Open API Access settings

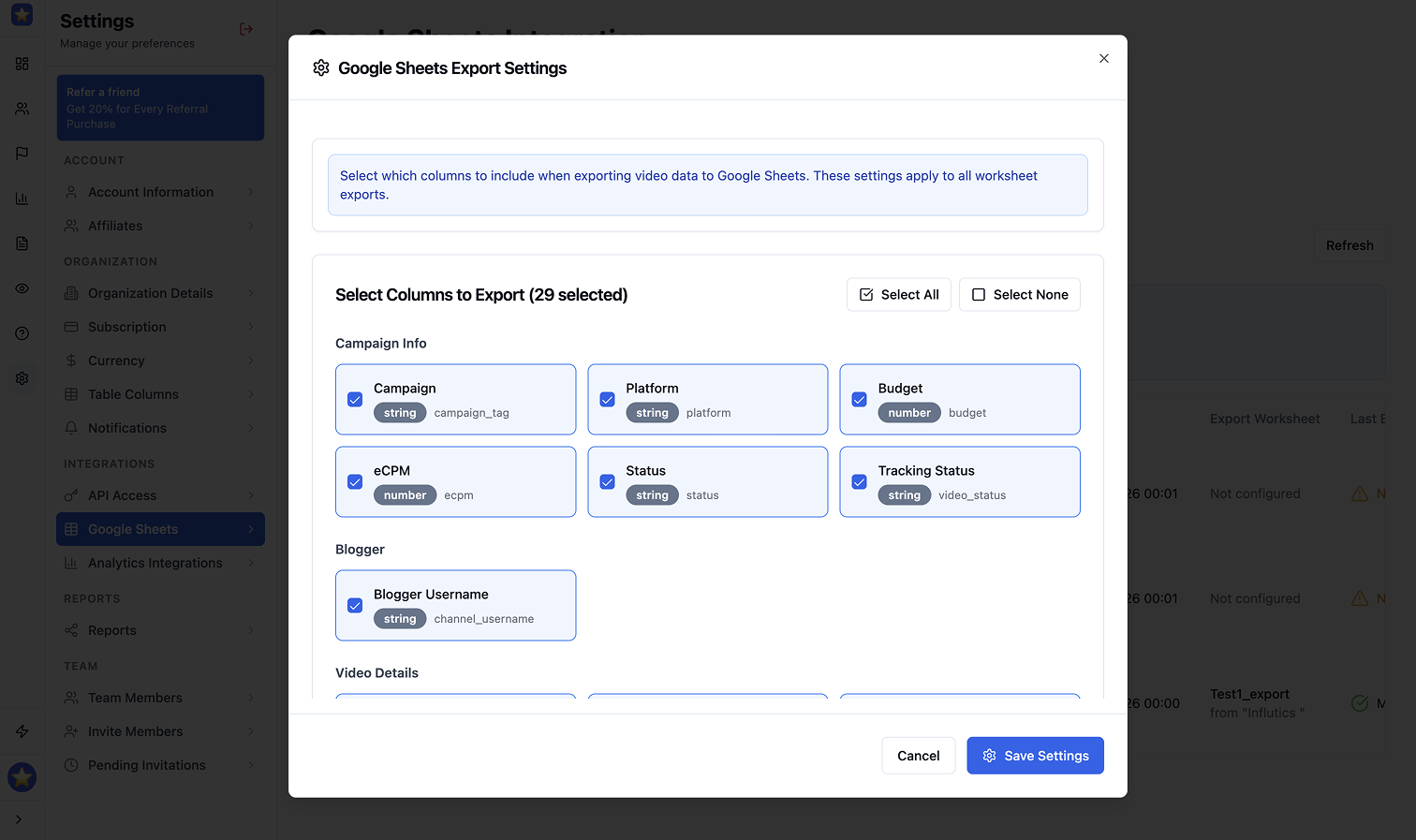point(160,495)
